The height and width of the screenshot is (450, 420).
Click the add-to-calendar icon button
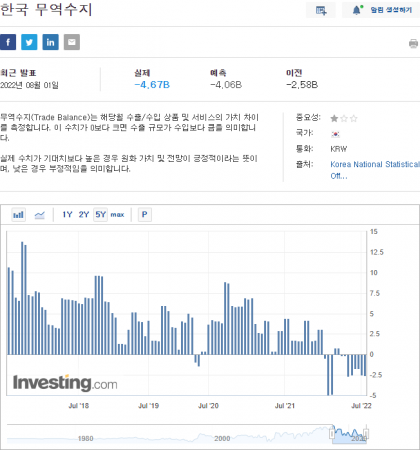[321, 10]
